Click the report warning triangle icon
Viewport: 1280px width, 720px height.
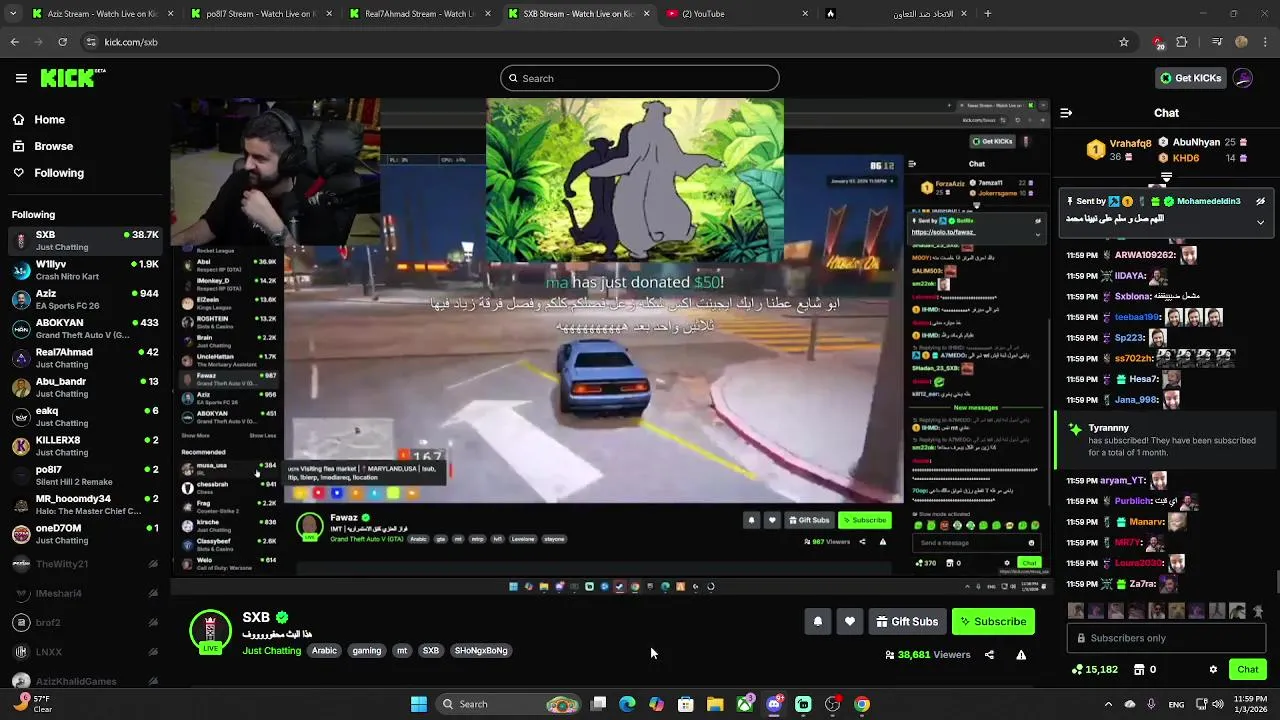coord(1021,655)
